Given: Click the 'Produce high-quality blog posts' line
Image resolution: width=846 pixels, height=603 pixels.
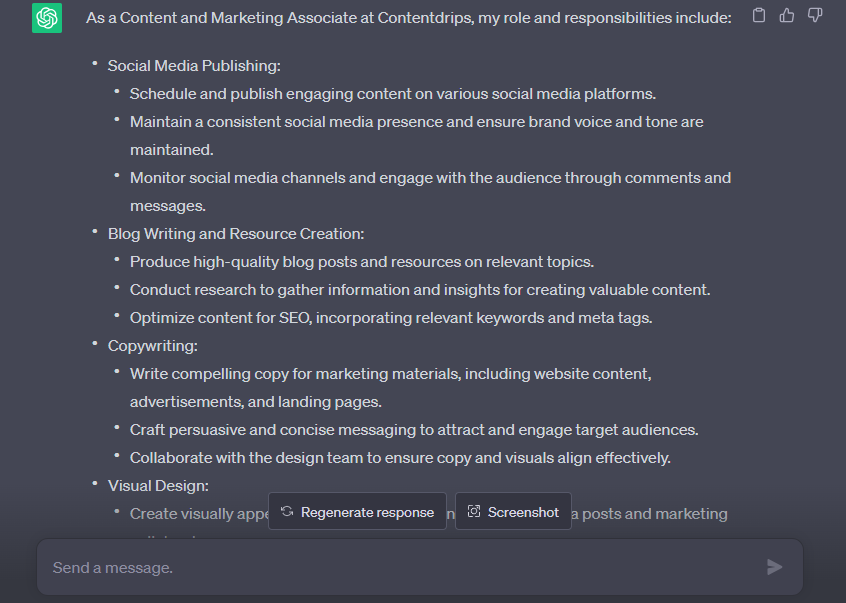Looking at the screenshot, I should (x=361, y=262).
